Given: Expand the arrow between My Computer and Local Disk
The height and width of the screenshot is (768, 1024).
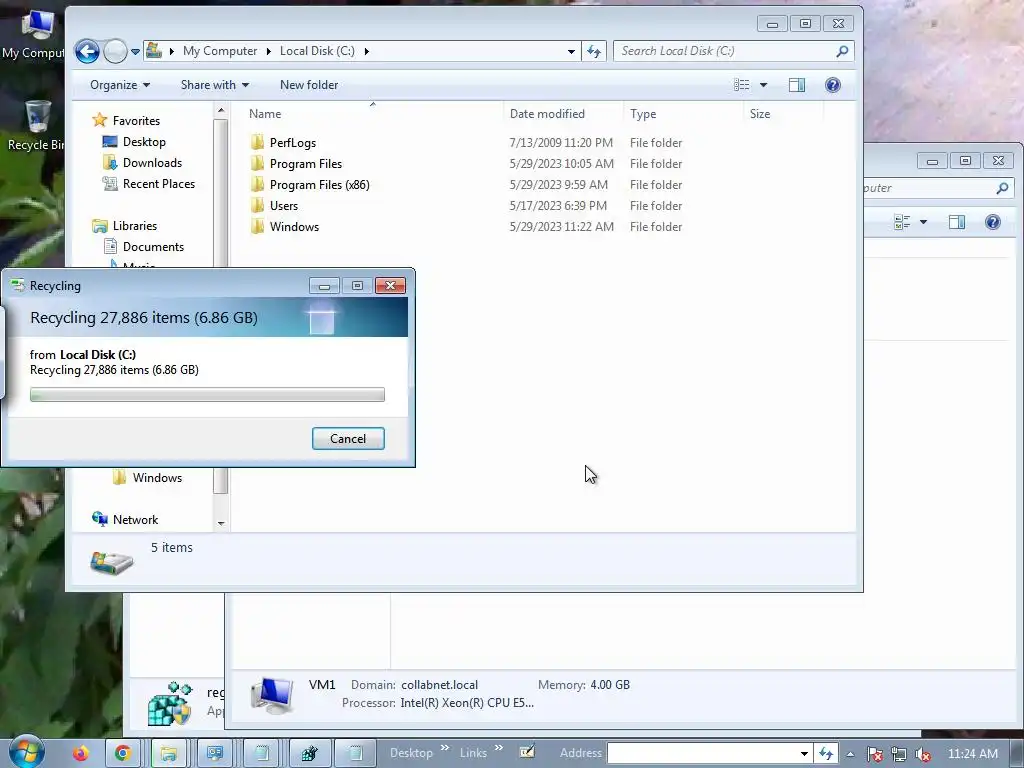Looking at the screenshot, I should point(268,51).
